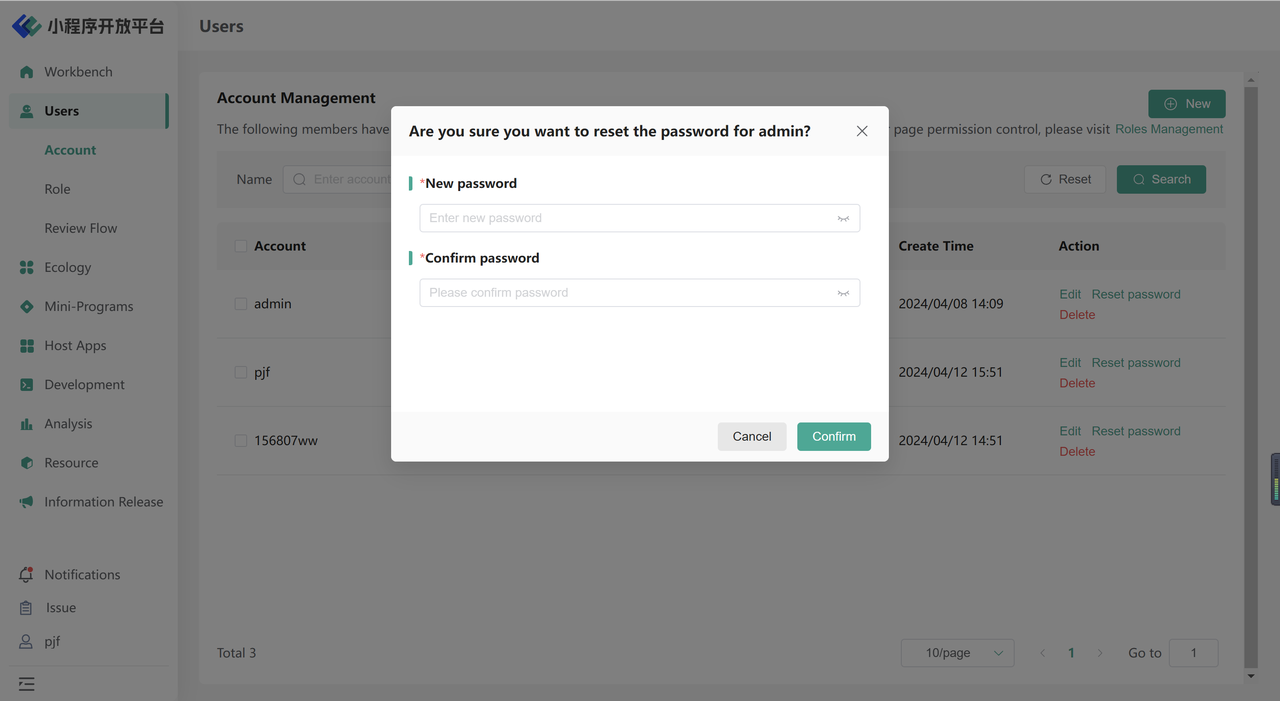Click the Mini-Programs diamond icon
The width and height of the screenshot is (1280, 701).
27,306
